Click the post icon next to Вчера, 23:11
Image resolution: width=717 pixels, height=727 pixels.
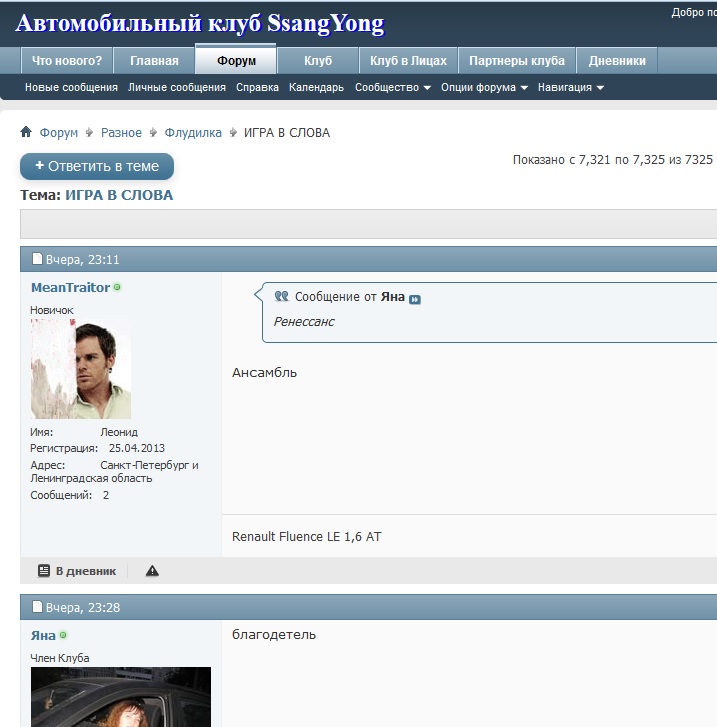(37, 259)
